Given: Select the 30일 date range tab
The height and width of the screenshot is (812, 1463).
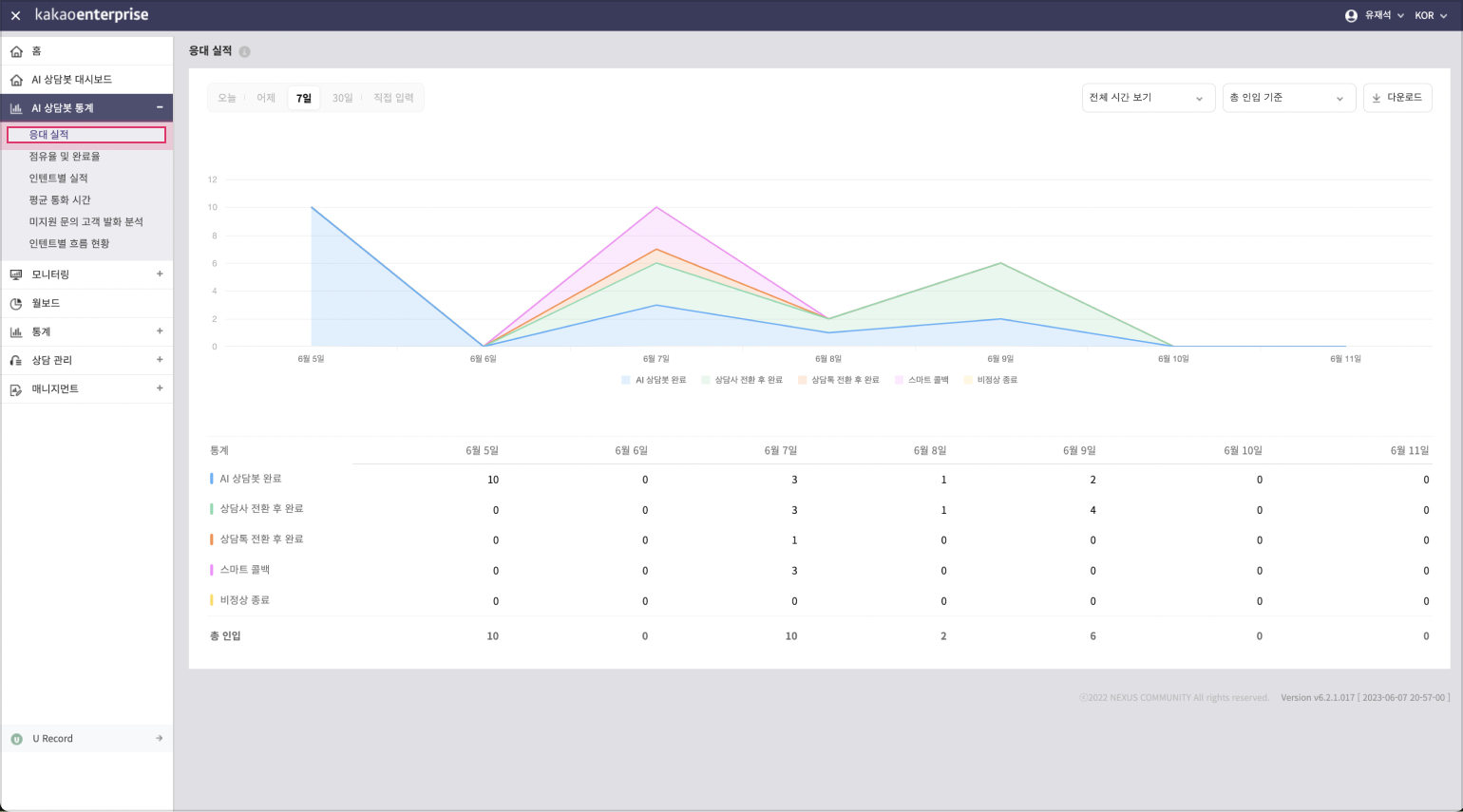Looking at the screenshot, I should point(342,98).
